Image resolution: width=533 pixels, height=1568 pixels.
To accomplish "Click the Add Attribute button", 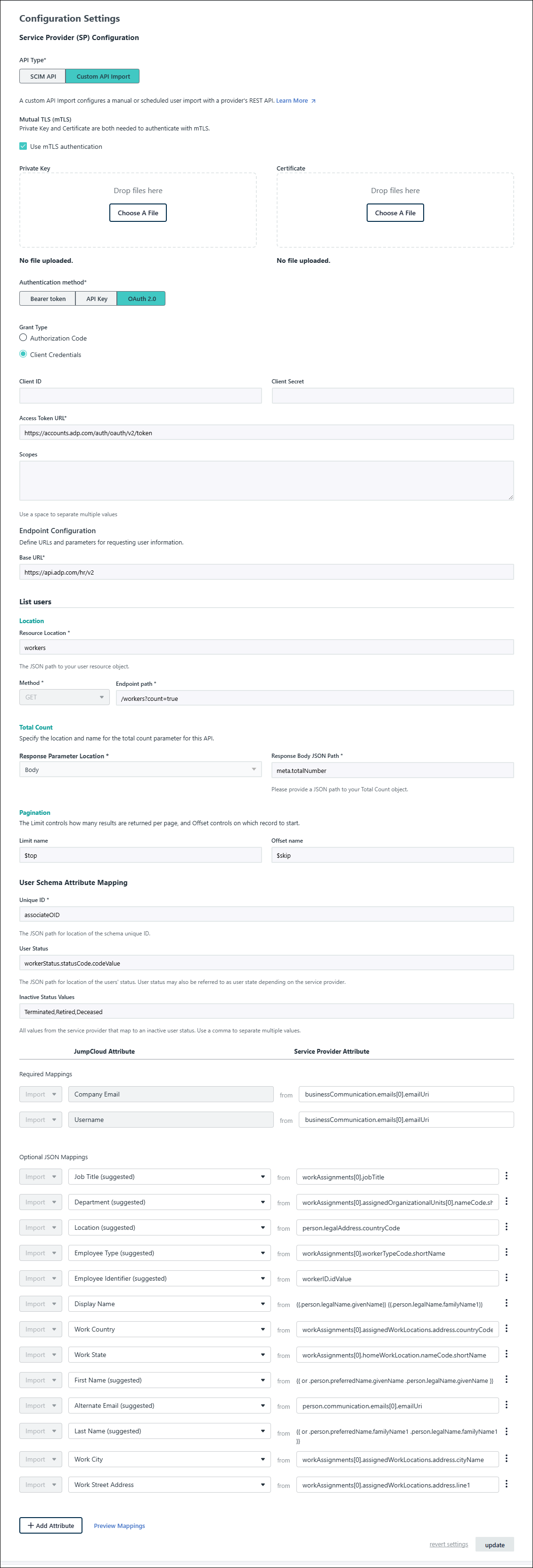I will [x=50, y=1526].
